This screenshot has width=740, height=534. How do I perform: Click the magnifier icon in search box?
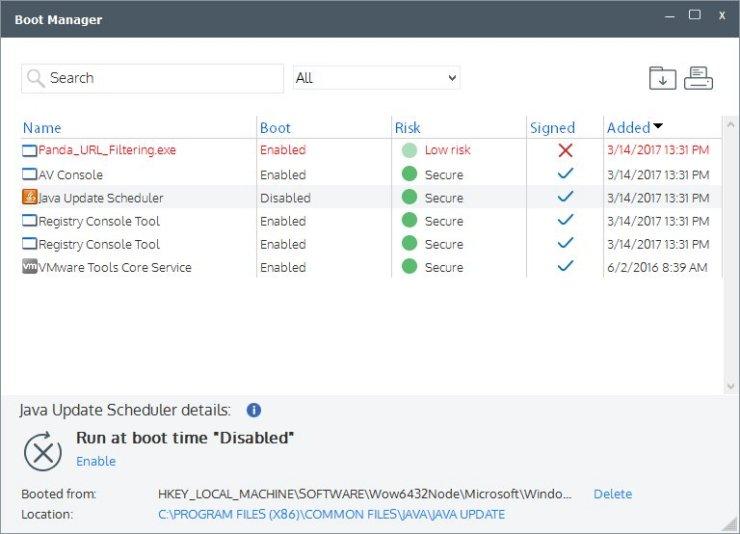coord(36,78)
